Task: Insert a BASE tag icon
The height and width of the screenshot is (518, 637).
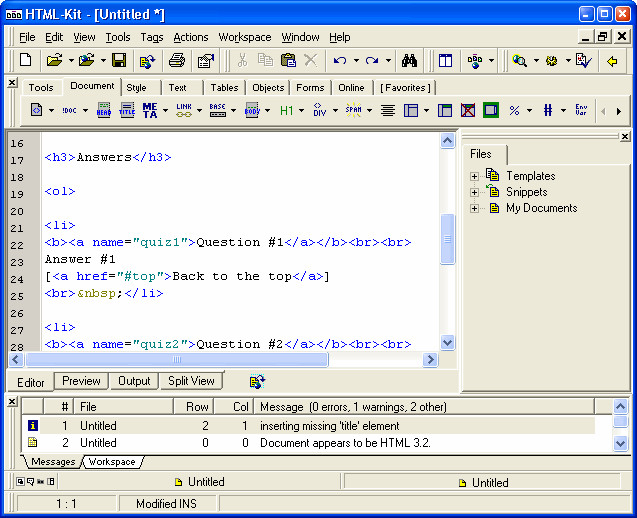Action: point(217,110)
